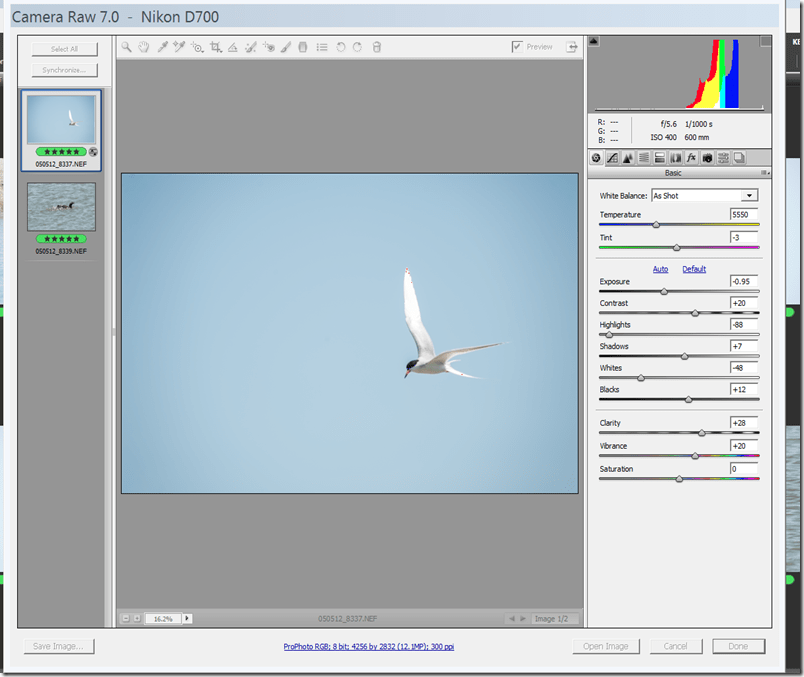Click the trash icon to mark for deletion
The height and width of the screenshot is (677, 804).
click(377, 47)
